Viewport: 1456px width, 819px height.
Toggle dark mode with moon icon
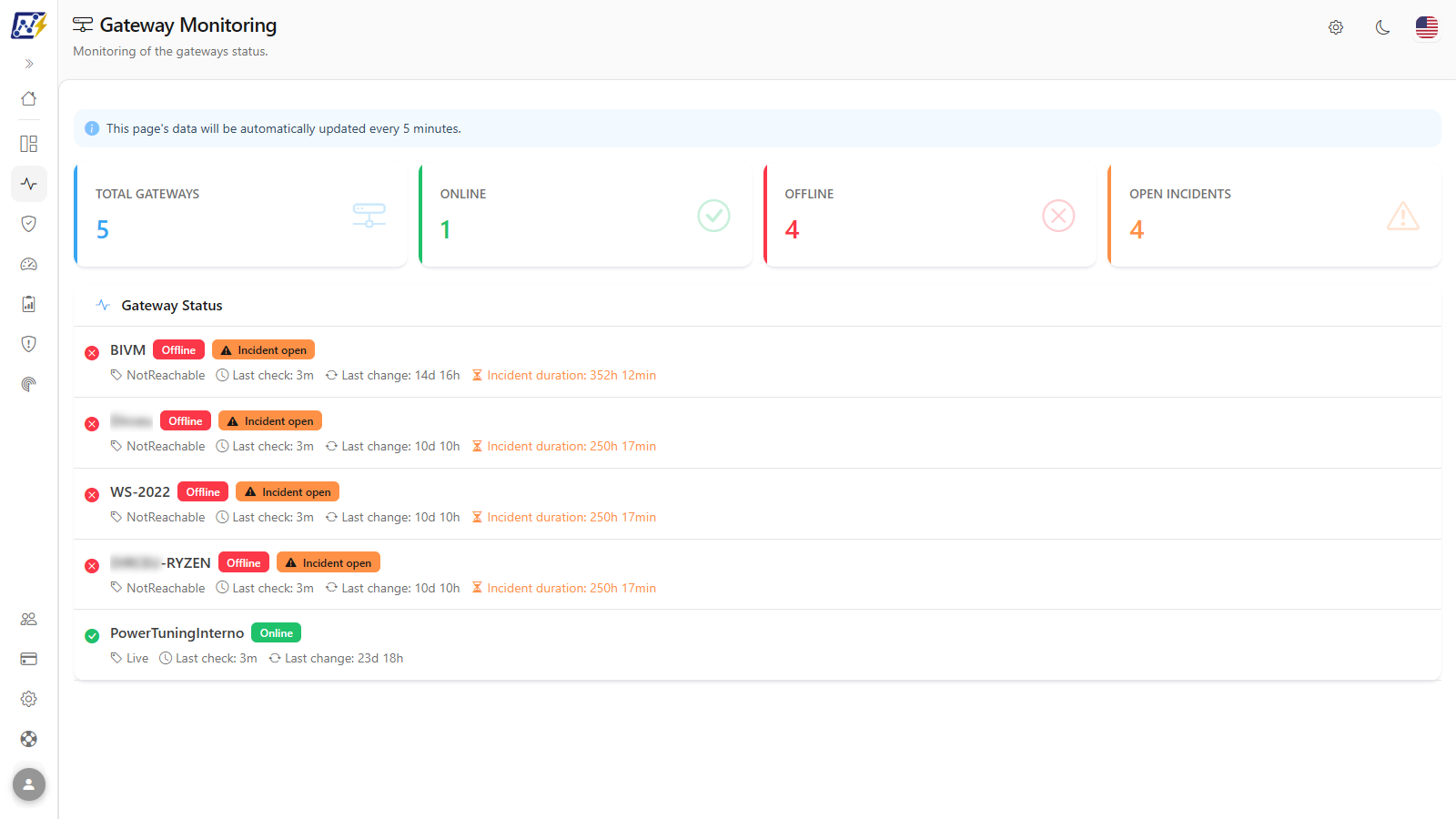(x=1382, y=27)
